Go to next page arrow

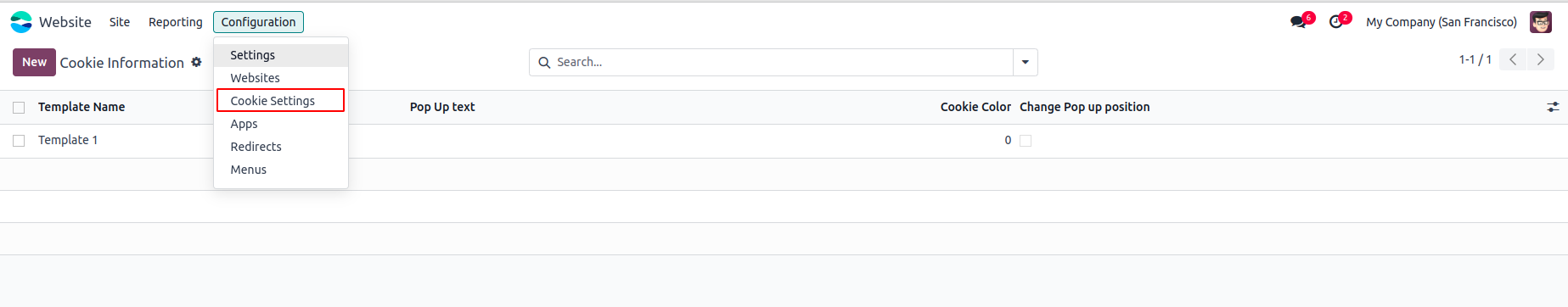point(1541,59)
